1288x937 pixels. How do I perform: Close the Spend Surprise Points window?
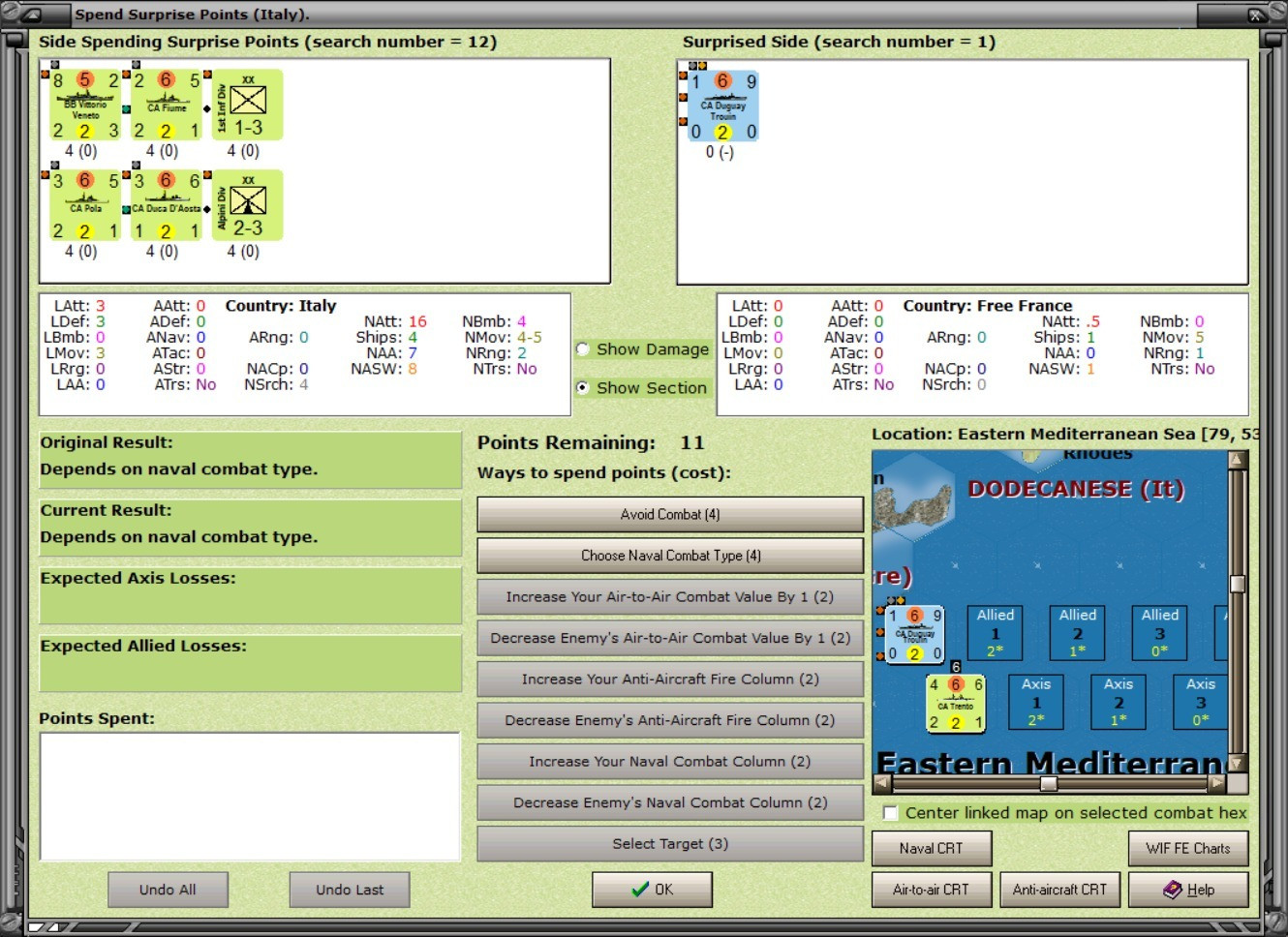(x=1256, y=15)
